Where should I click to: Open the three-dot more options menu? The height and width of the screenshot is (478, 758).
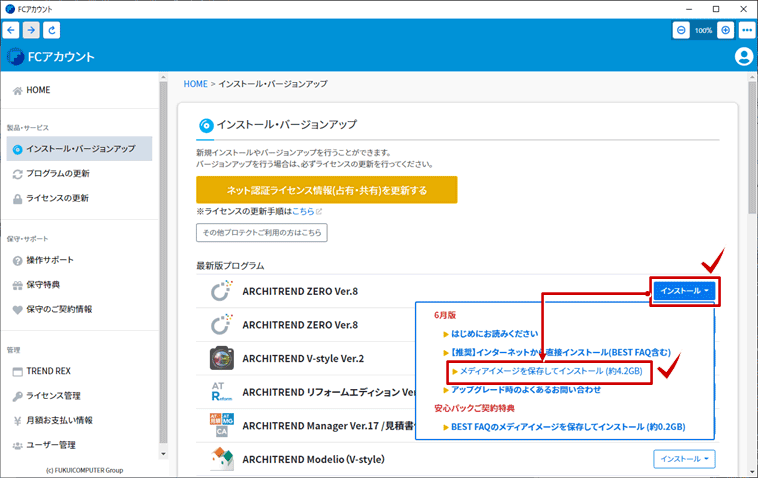747,30
